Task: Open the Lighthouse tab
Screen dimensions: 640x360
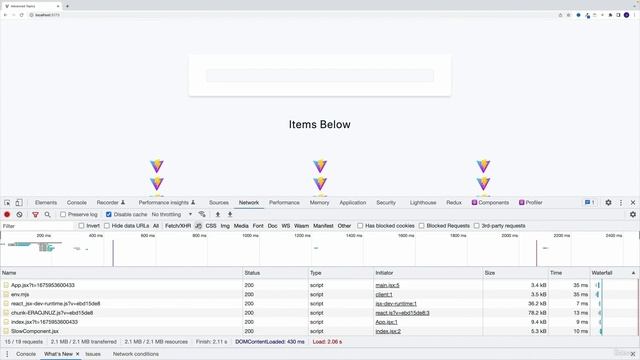Action: click(423, 202)
